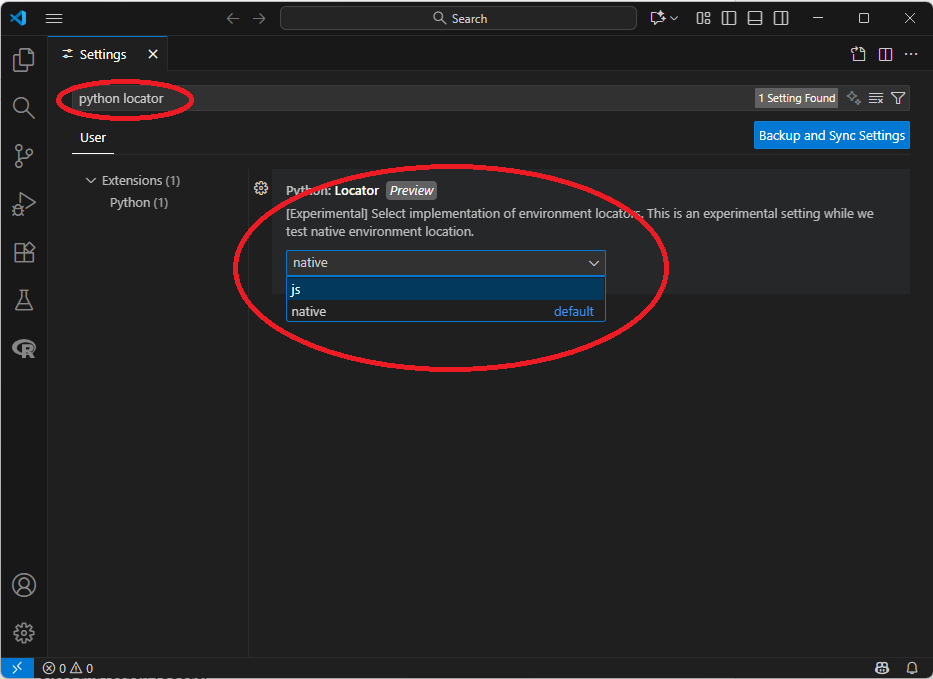Open the Manage gear menu
Screen dimensions: 933x679
click(24, 633)
